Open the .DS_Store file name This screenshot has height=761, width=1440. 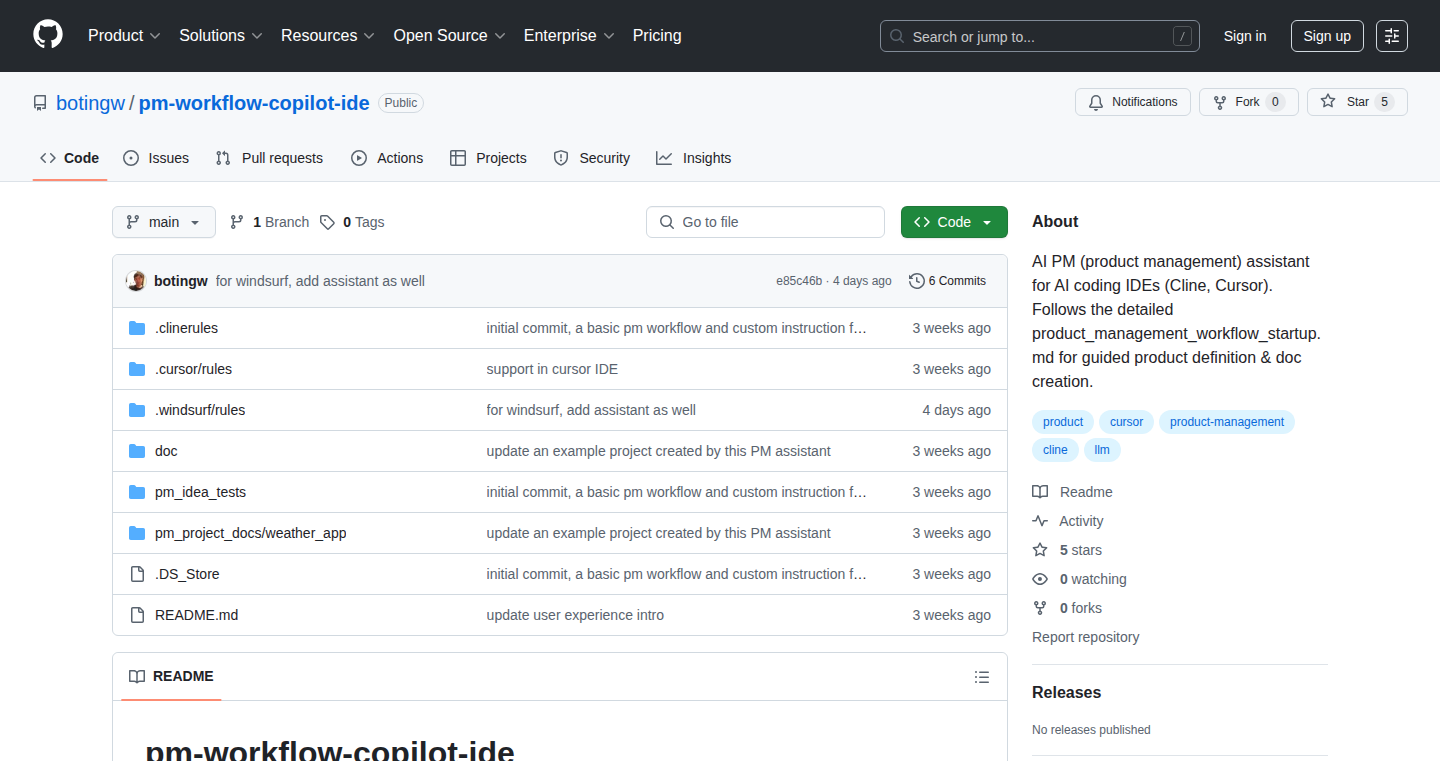click(x=187, y=574)
